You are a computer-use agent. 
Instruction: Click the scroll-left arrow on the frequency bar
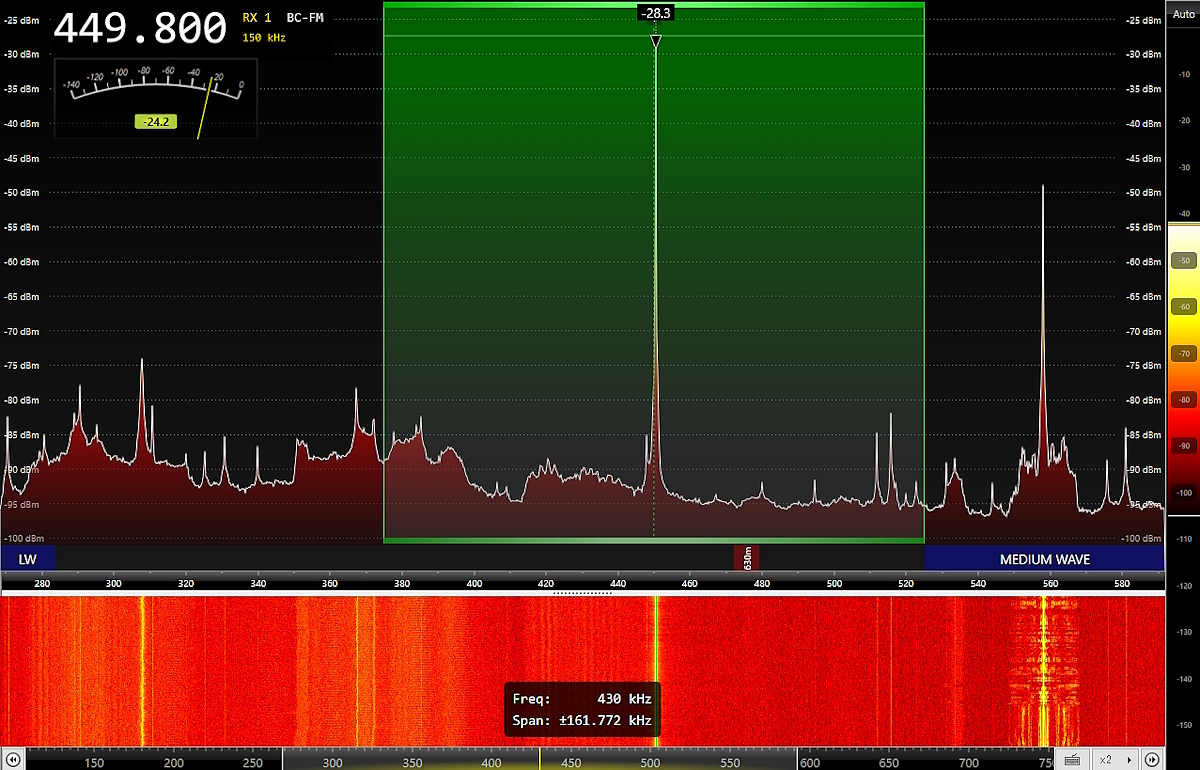(14, 760)
